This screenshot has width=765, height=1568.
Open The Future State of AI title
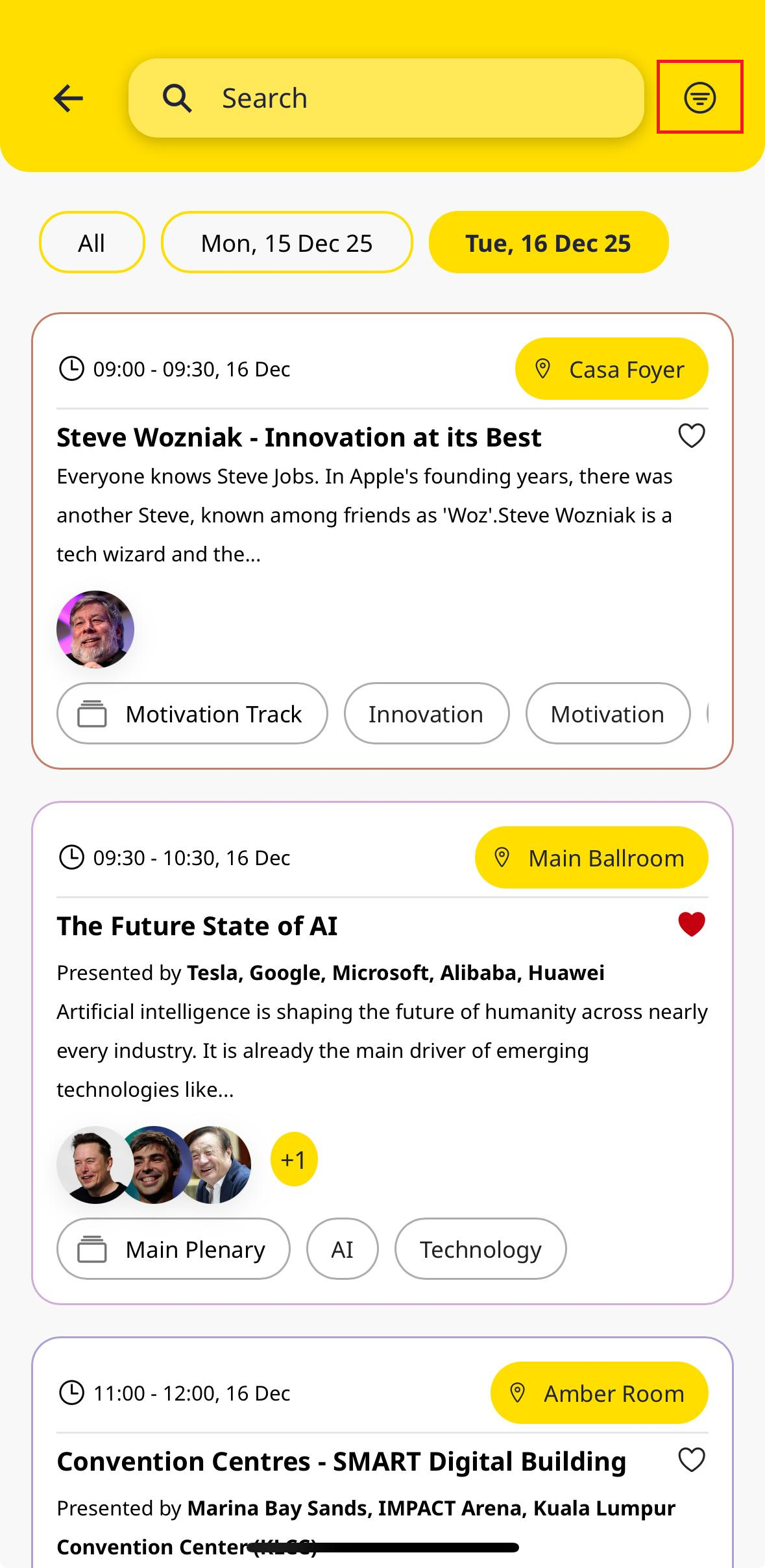tap(197, 925)
